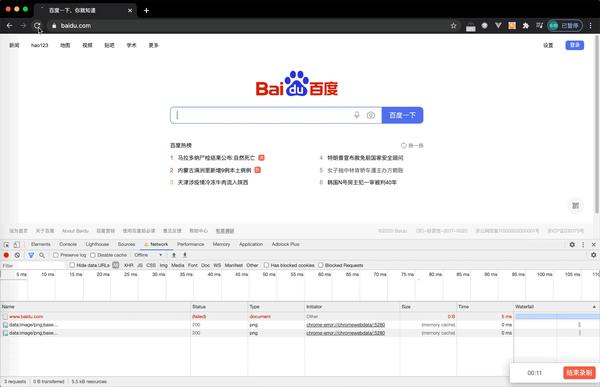Click the page vertical scrollbar
The image size is (600, 387).
pos(597,124)
